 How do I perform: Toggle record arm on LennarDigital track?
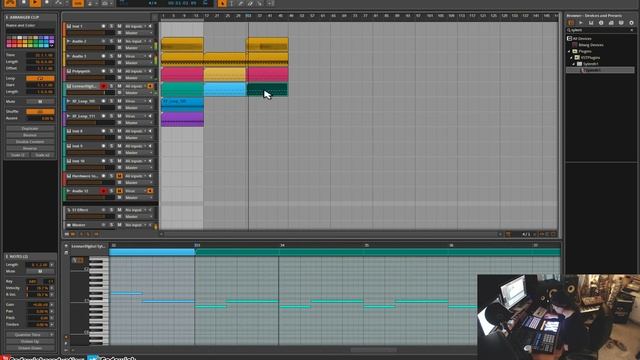103,86
